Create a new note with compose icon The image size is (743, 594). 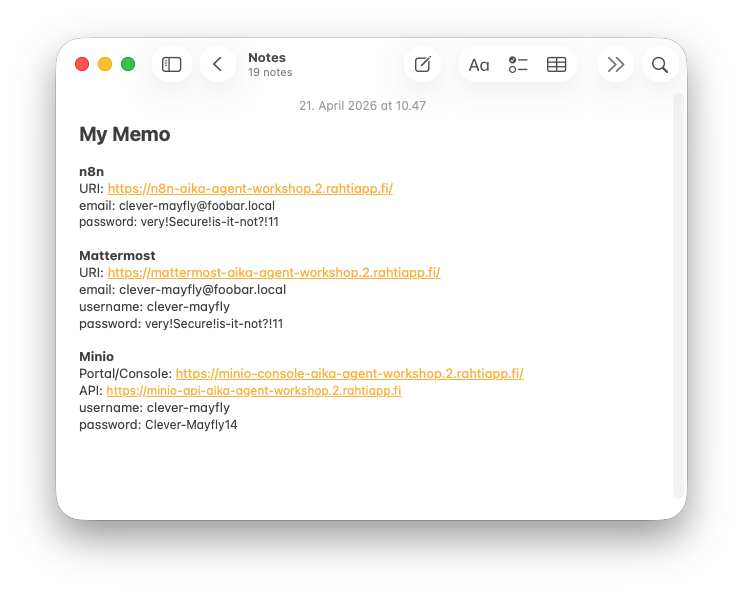[422, 64]
